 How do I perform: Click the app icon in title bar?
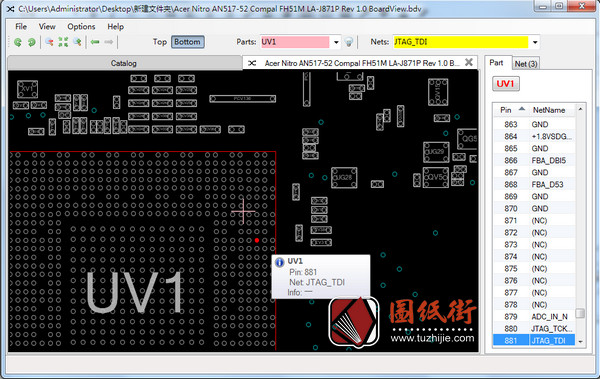click(11, 9)
